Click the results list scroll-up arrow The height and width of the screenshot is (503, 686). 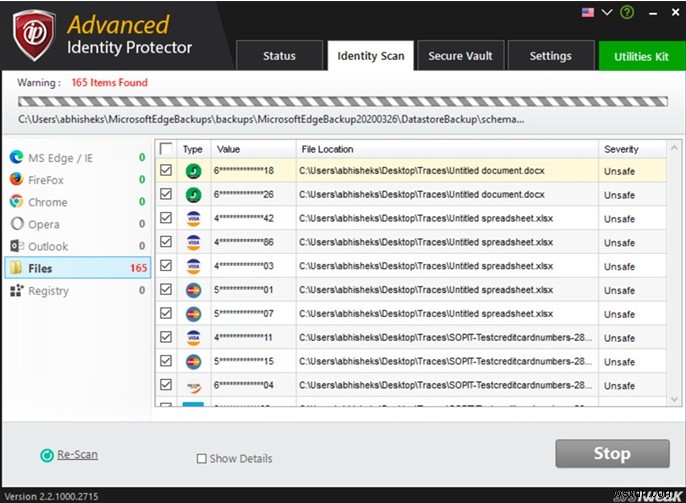674,148
